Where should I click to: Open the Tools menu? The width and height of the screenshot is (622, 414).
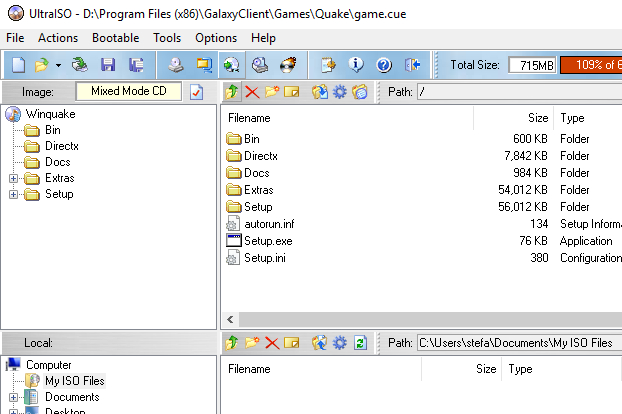[167, 38]
